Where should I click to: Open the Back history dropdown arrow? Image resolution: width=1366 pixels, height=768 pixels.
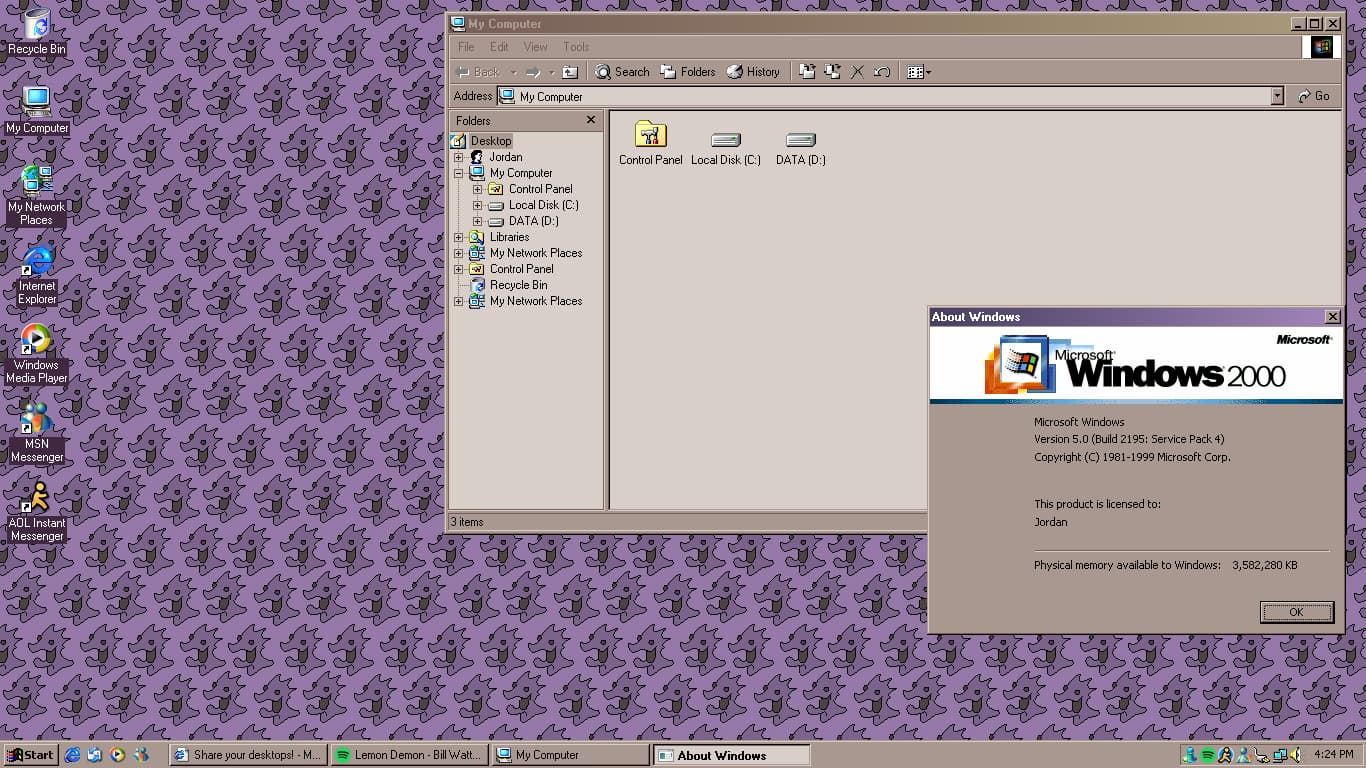click(513, 72)
